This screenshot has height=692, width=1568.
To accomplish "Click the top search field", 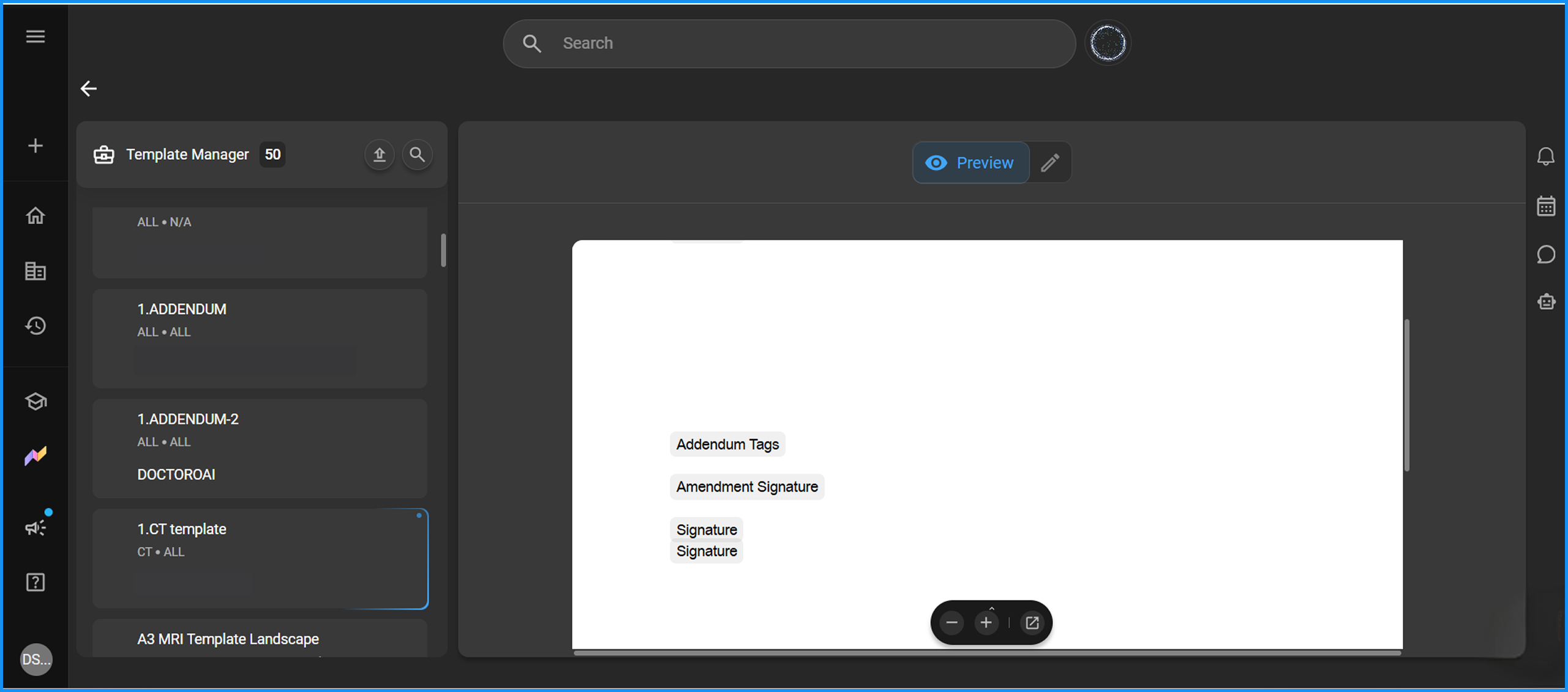I will 789,43.
